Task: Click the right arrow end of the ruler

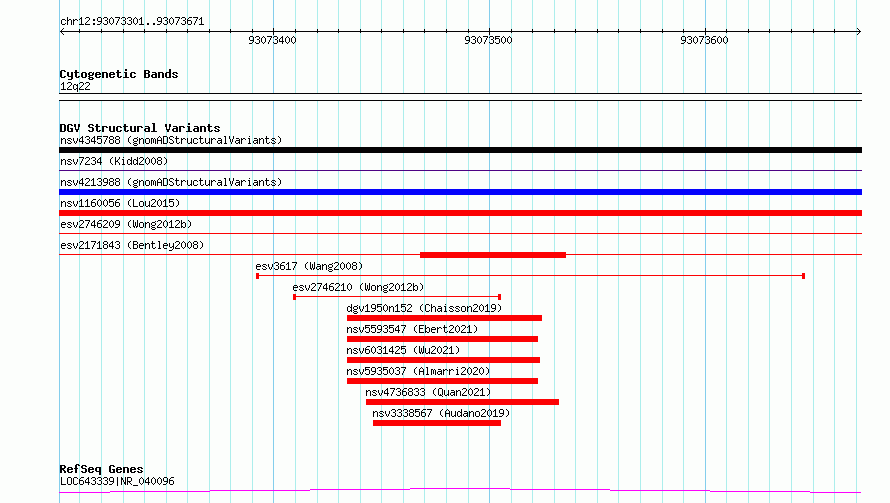Action: coord(858,32)
